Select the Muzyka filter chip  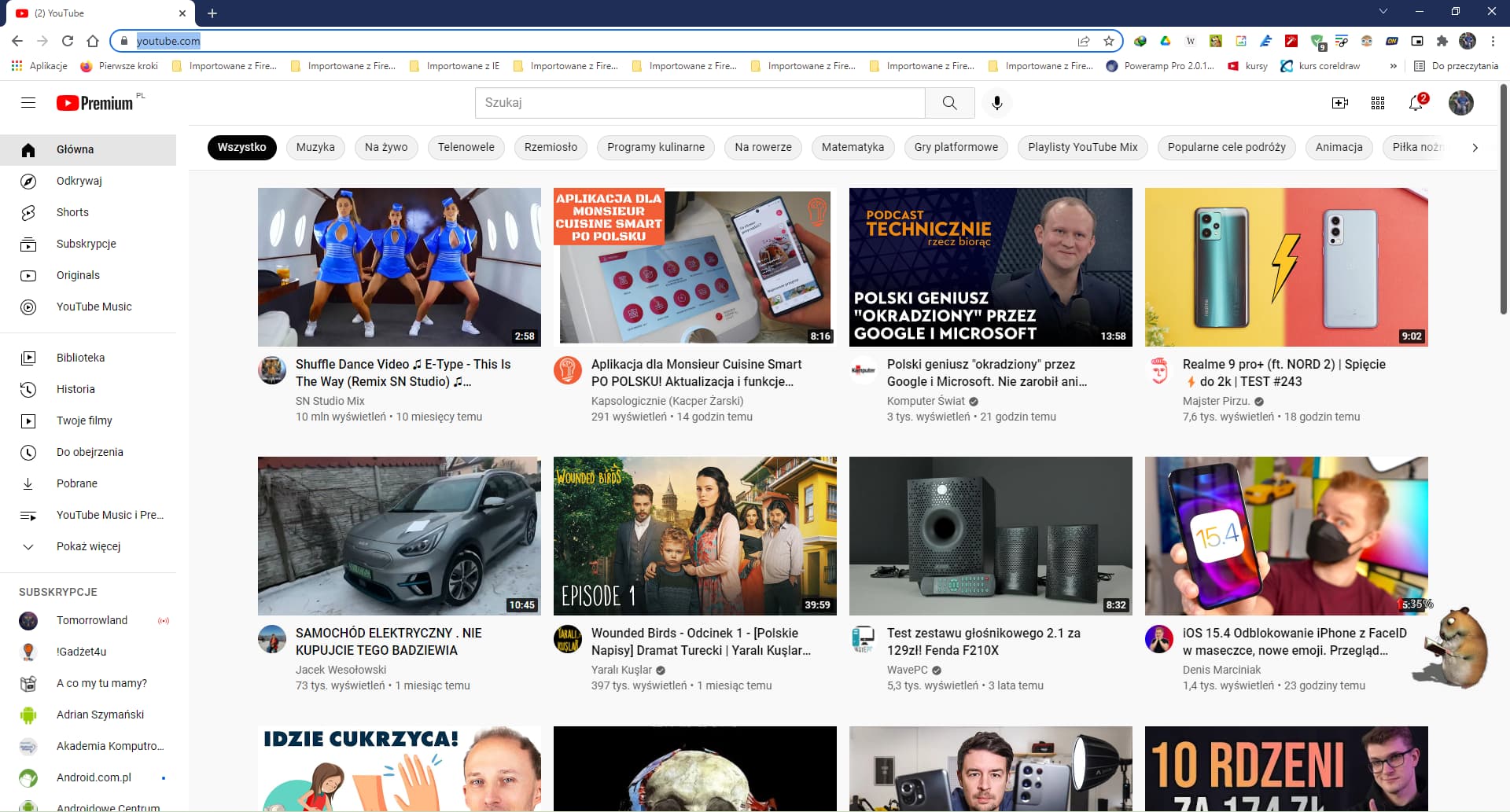315,147
